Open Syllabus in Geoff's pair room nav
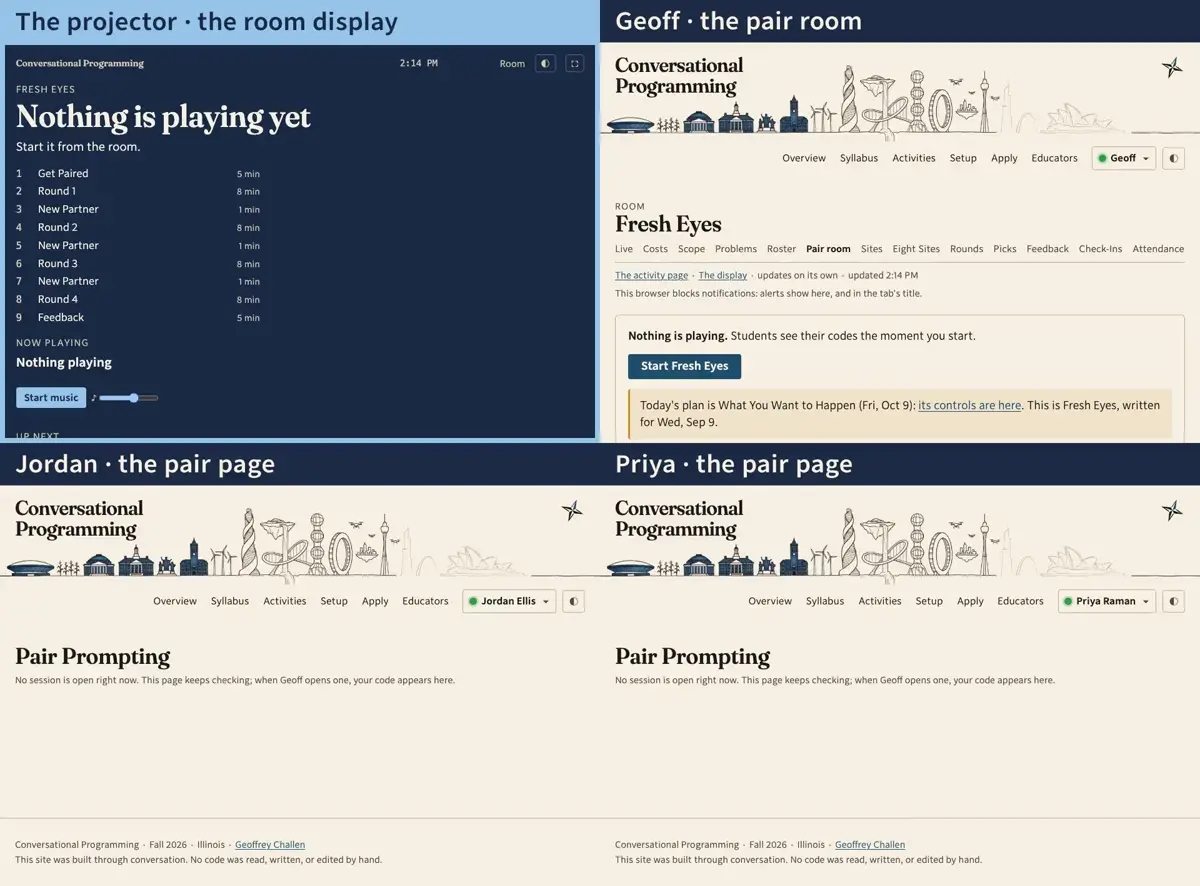Image resolution: width=1200 pixels, height=886 pixels. [859, 158]
